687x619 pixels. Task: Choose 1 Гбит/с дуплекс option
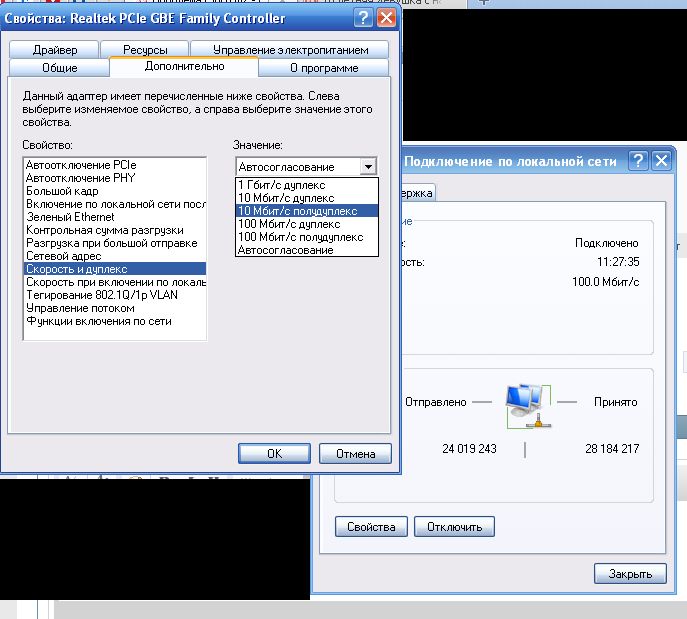coord(307,185)
